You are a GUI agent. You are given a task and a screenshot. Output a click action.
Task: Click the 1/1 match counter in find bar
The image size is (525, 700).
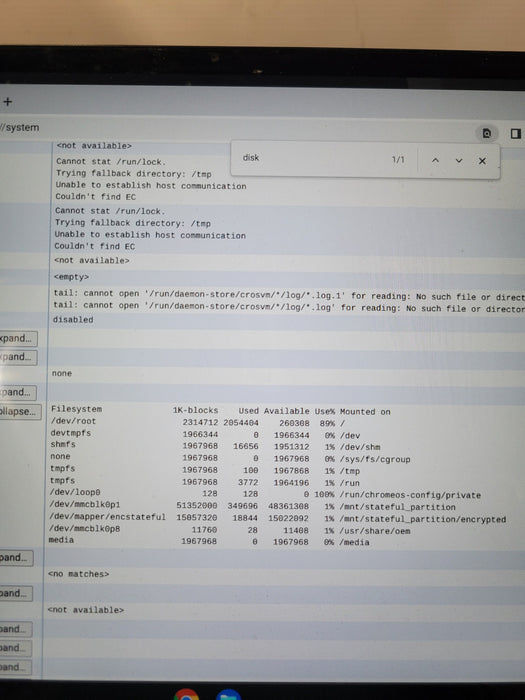click(398, 159)
